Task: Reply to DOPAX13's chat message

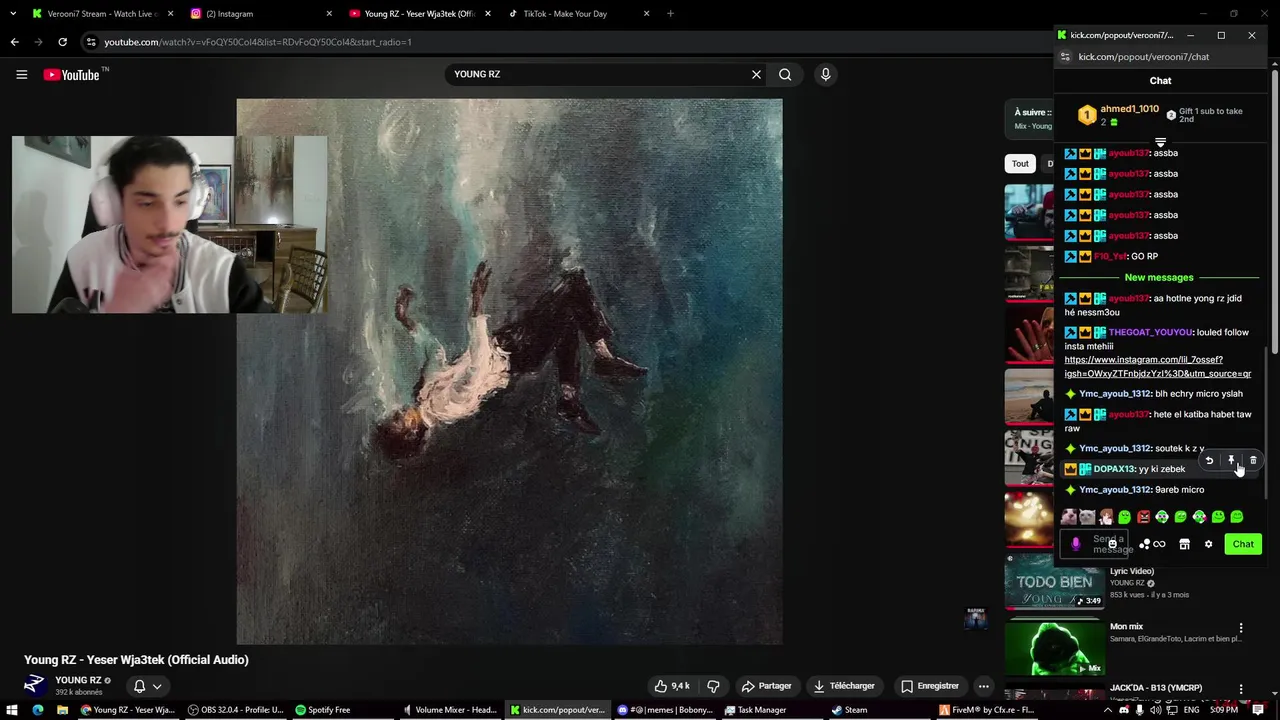Action: 1209,460
